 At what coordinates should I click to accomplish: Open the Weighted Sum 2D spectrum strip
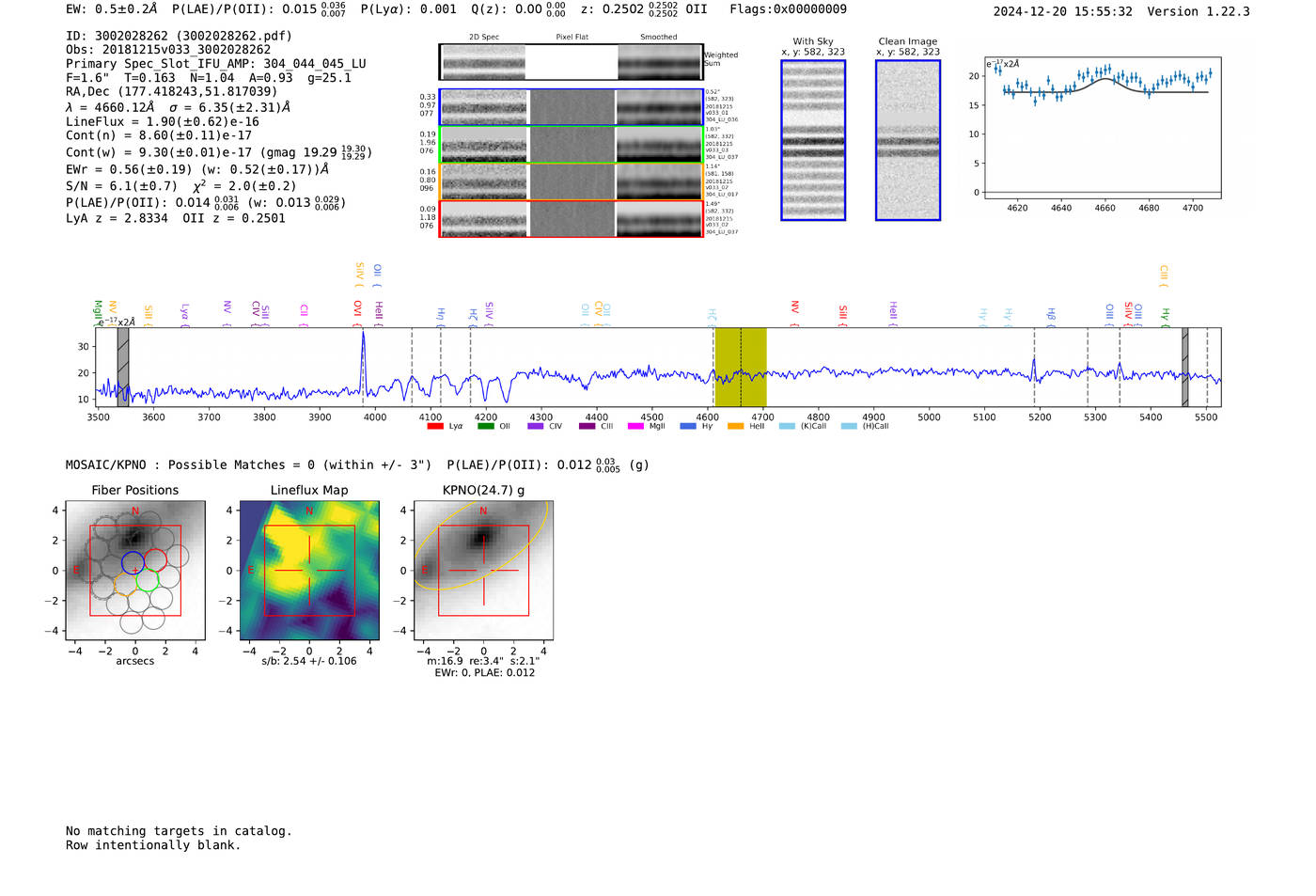[x=572, y=62]
